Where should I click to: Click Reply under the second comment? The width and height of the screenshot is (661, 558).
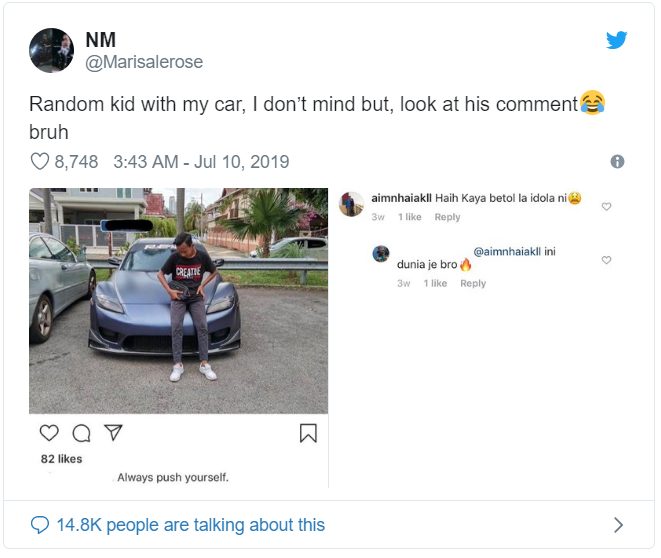coord(472,283)
